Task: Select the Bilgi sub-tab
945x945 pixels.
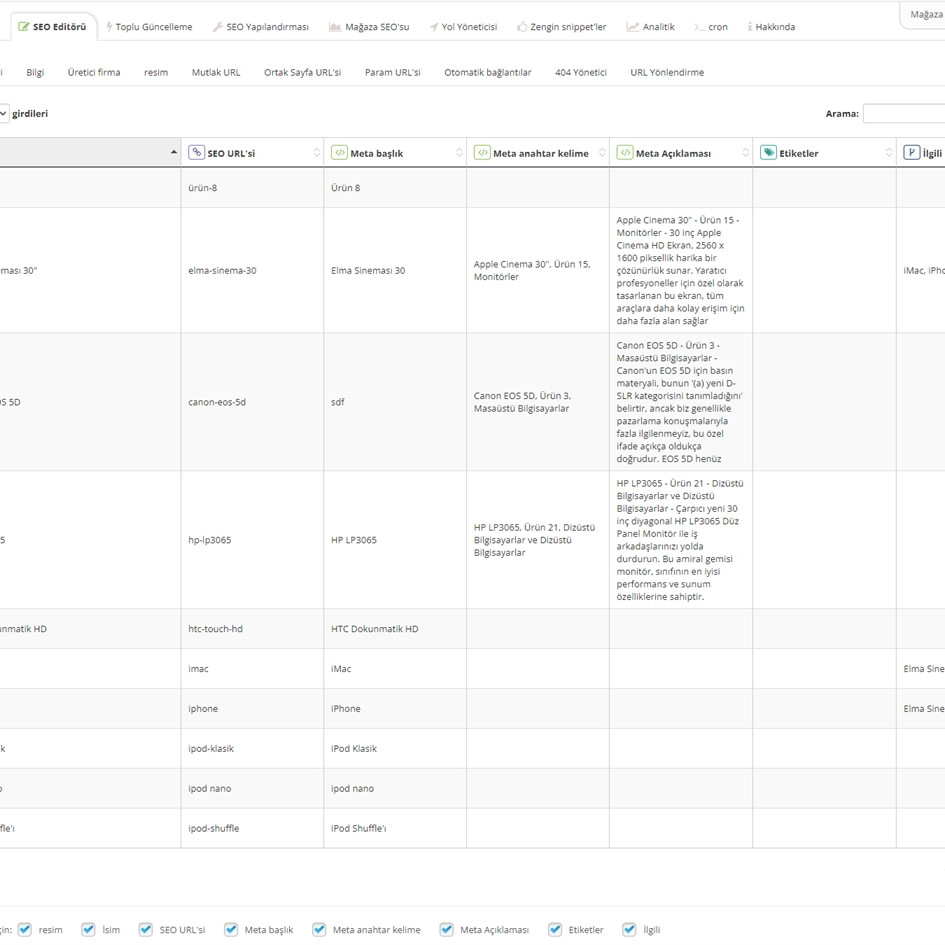Action: (35, 72)
